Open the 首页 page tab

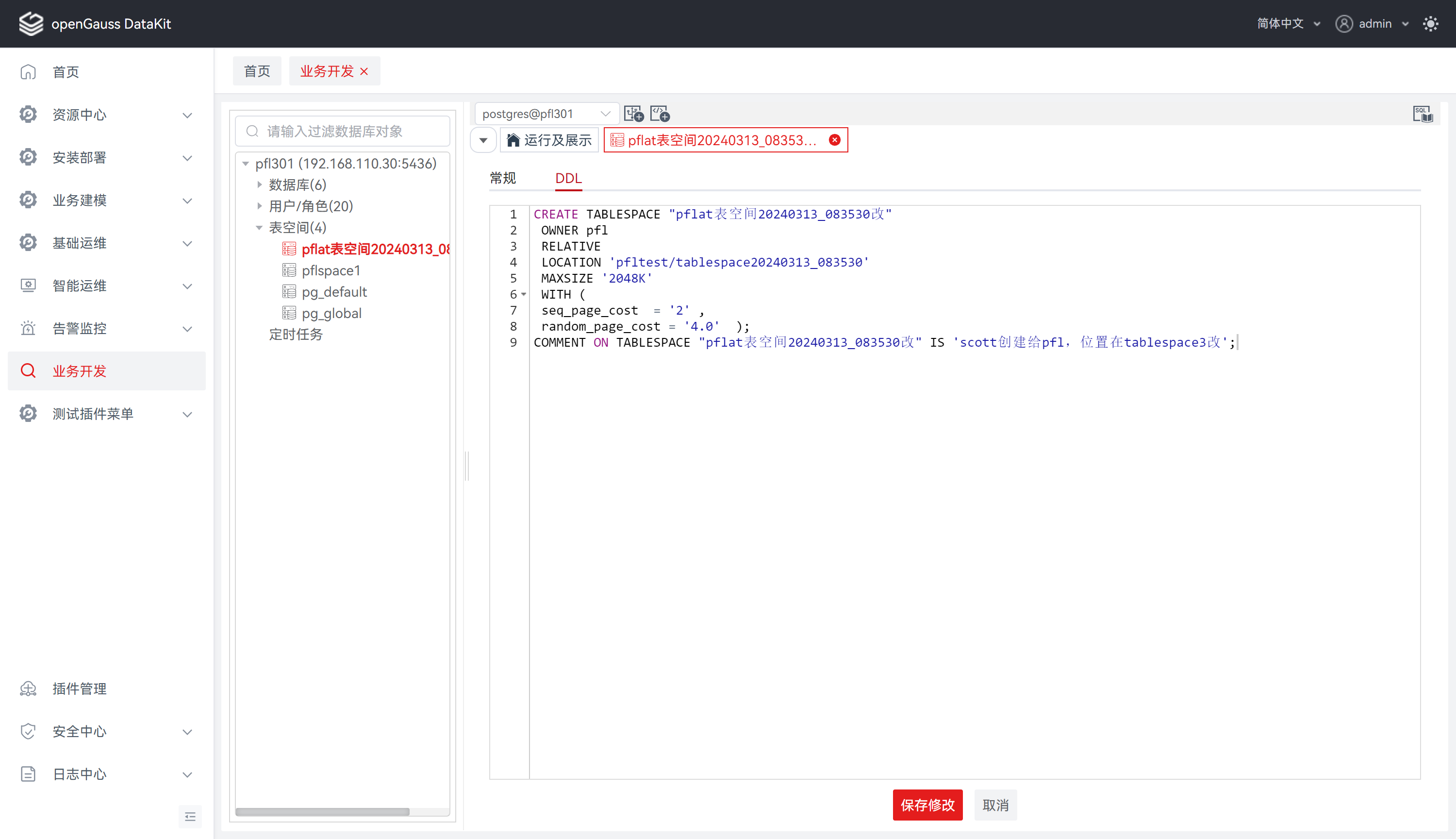pyautogui.click(x=257, y=71)
